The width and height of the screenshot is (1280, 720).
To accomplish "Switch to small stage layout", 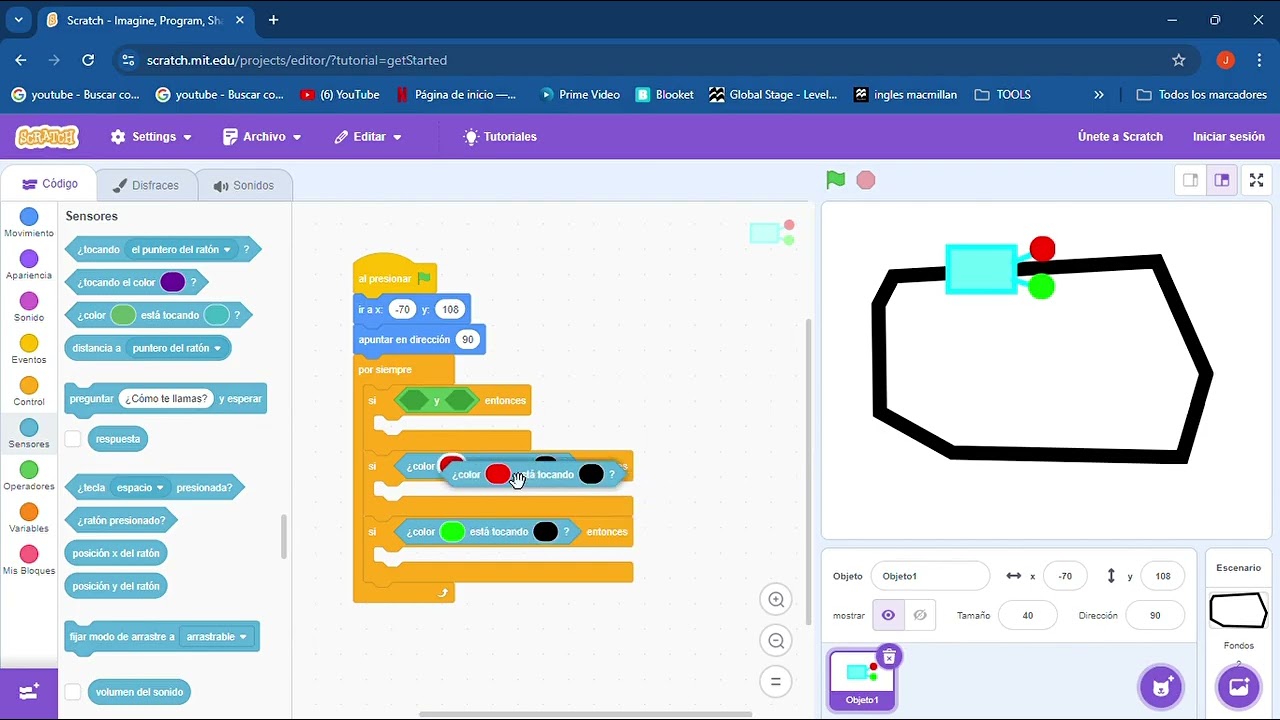I will click(x=1190, y=180).
